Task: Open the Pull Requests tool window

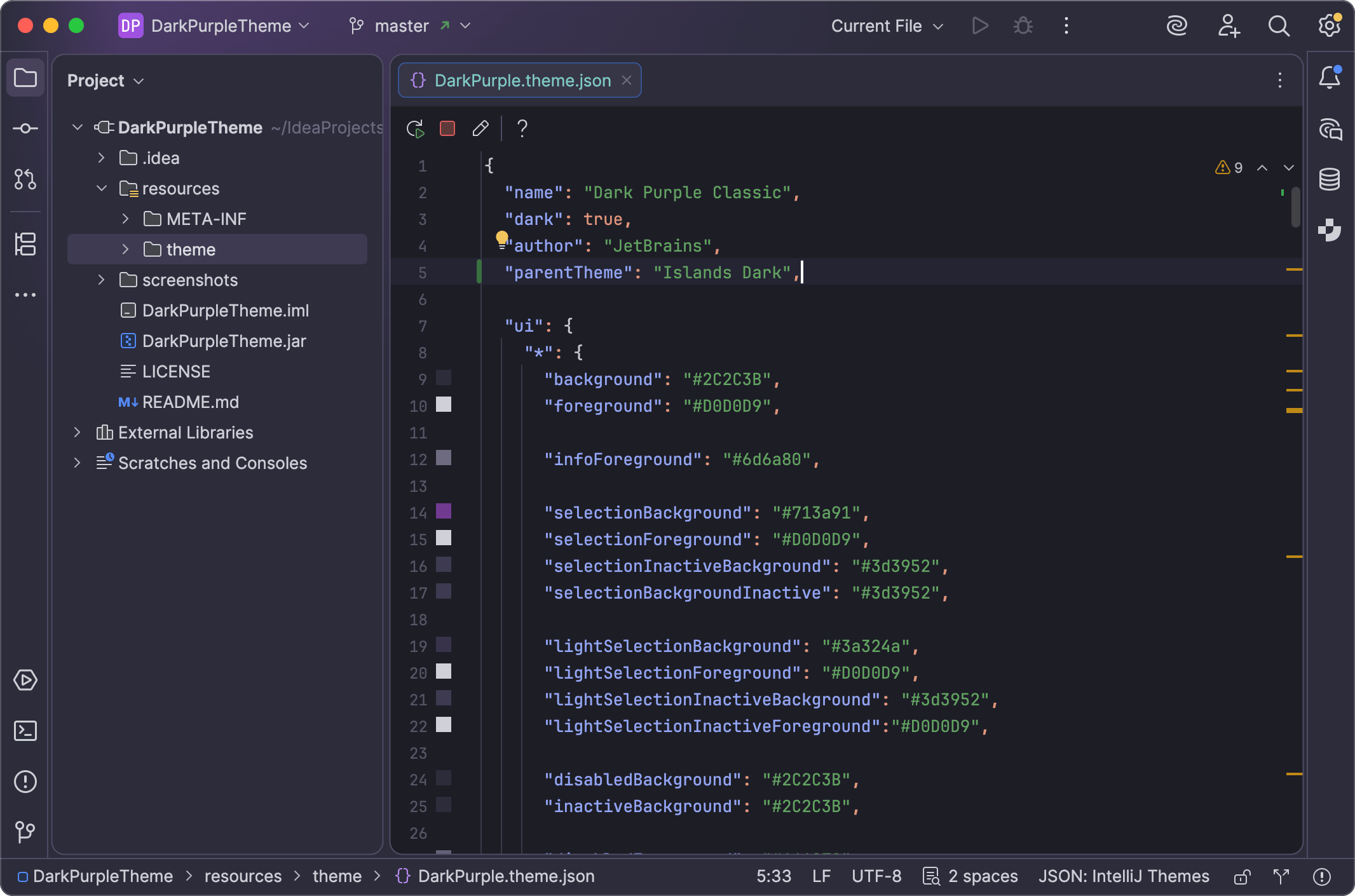Action: [x=25, y=180]
